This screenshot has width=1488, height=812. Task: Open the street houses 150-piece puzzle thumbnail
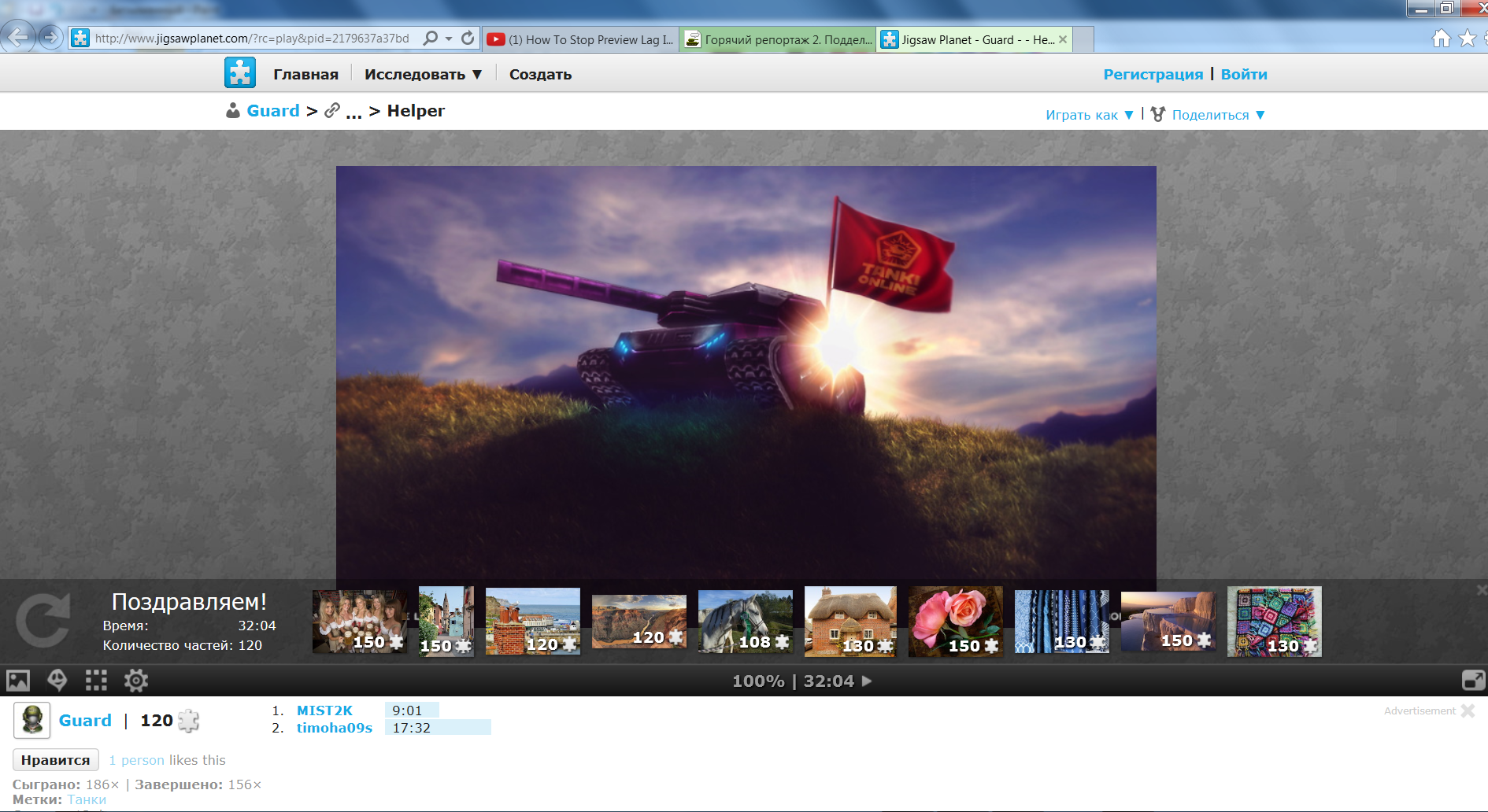pyautogui.click(x=446, y=622)
